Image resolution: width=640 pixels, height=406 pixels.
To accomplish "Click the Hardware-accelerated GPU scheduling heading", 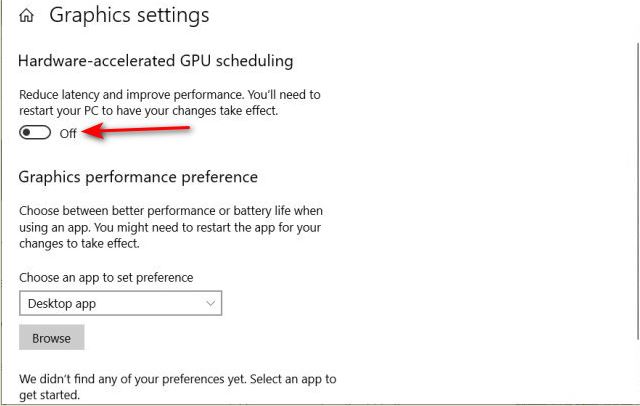I will tap(155, 61).
